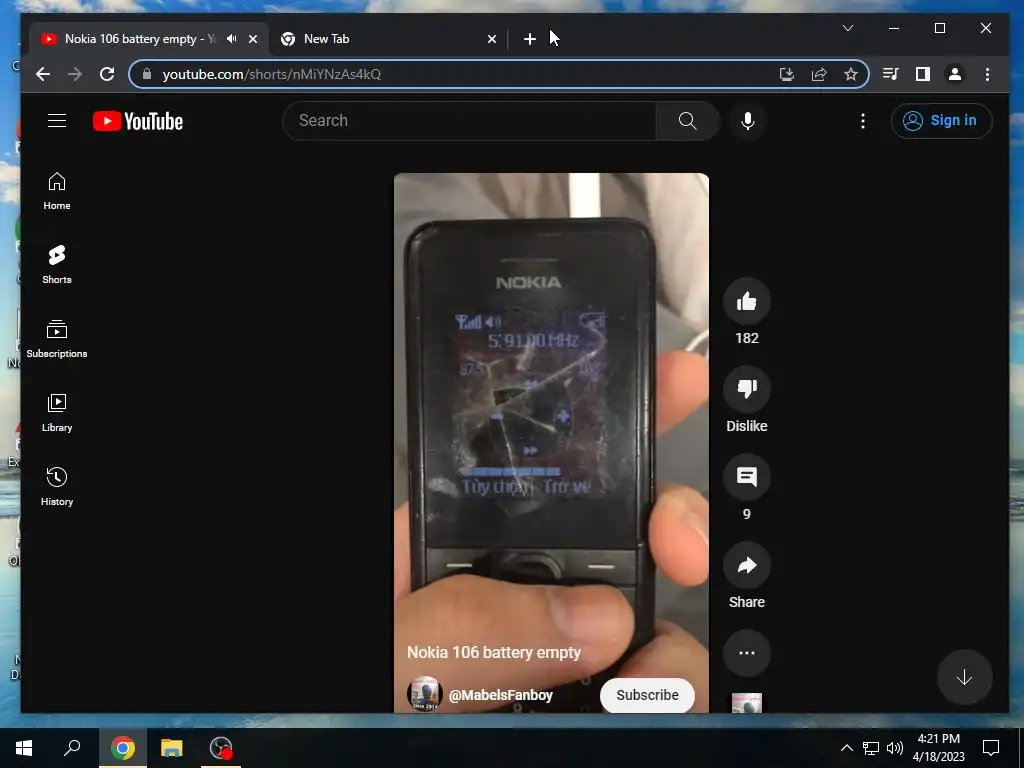Open volume control in system tray
This screenshot has height=768, width=1024.
pyautogui.click(x=895, y=748)
